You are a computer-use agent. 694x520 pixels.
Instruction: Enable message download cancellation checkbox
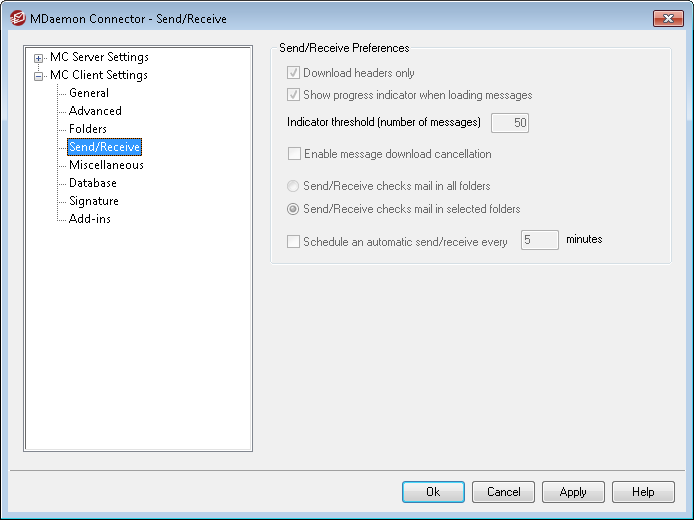(x=294, y=155)
